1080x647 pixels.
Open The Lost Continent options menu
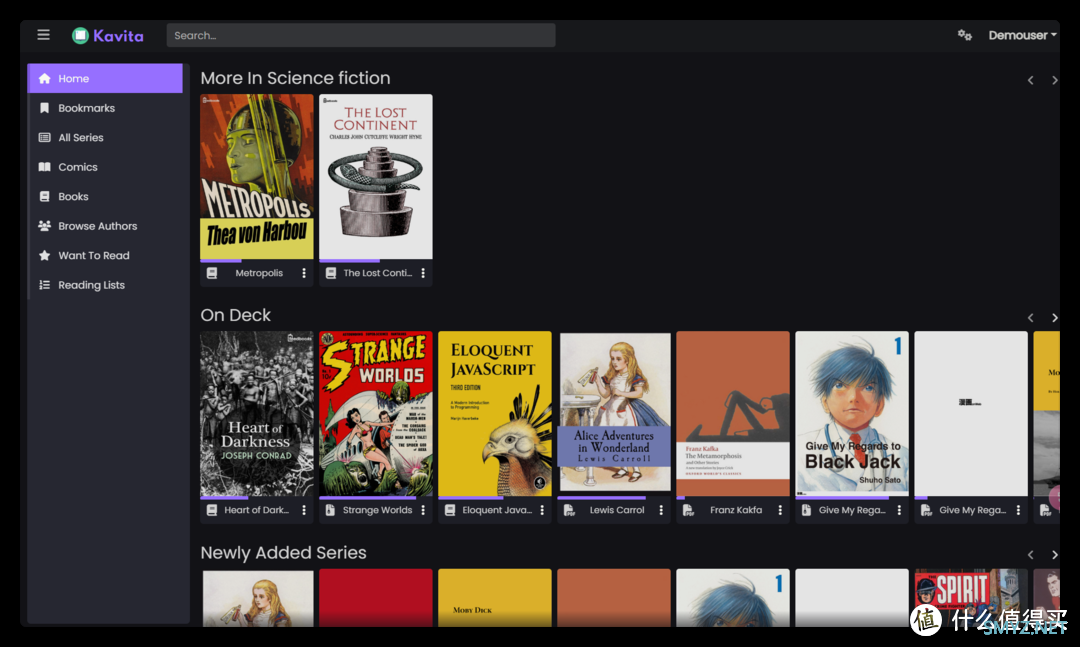423,274
